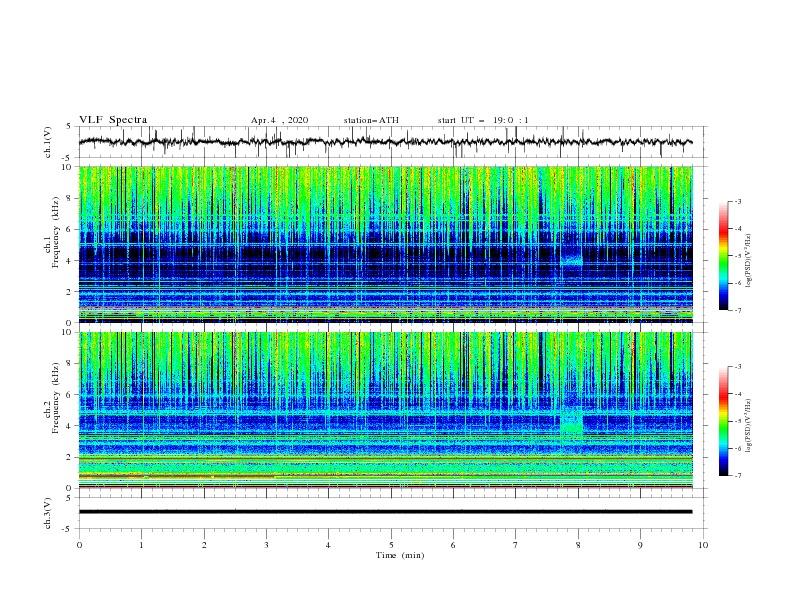The image size is (792, 612).
Task: Click the ch.1 frequency axis "6" kHz tick
Action: click(70, 229)
